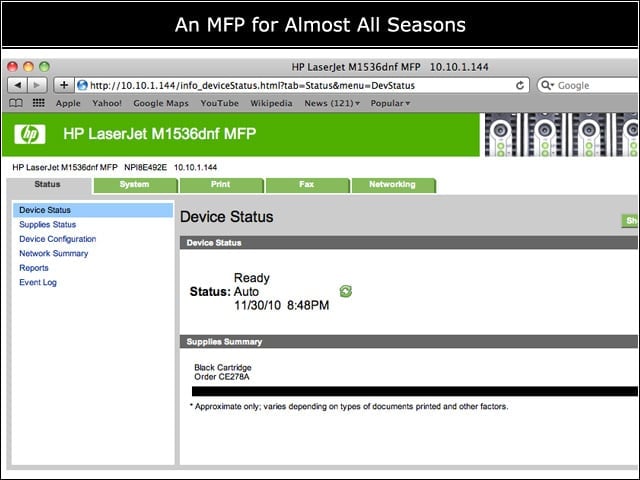Click the 'HP LaserJet M1536dnf MFP' banner title
Image resolution: width=640 pixels, height=480 pixels.
point(160,133)
